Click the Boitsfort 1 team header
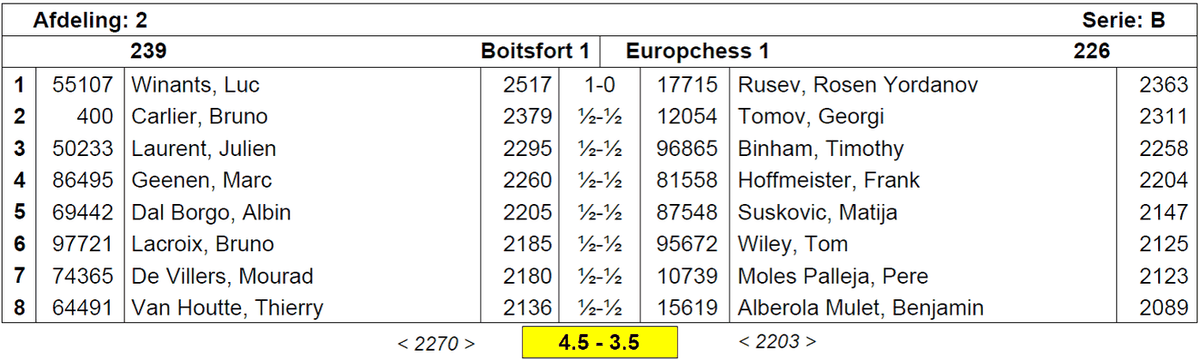The height and width of the screenshot is (360, 1200). (536, 51)
